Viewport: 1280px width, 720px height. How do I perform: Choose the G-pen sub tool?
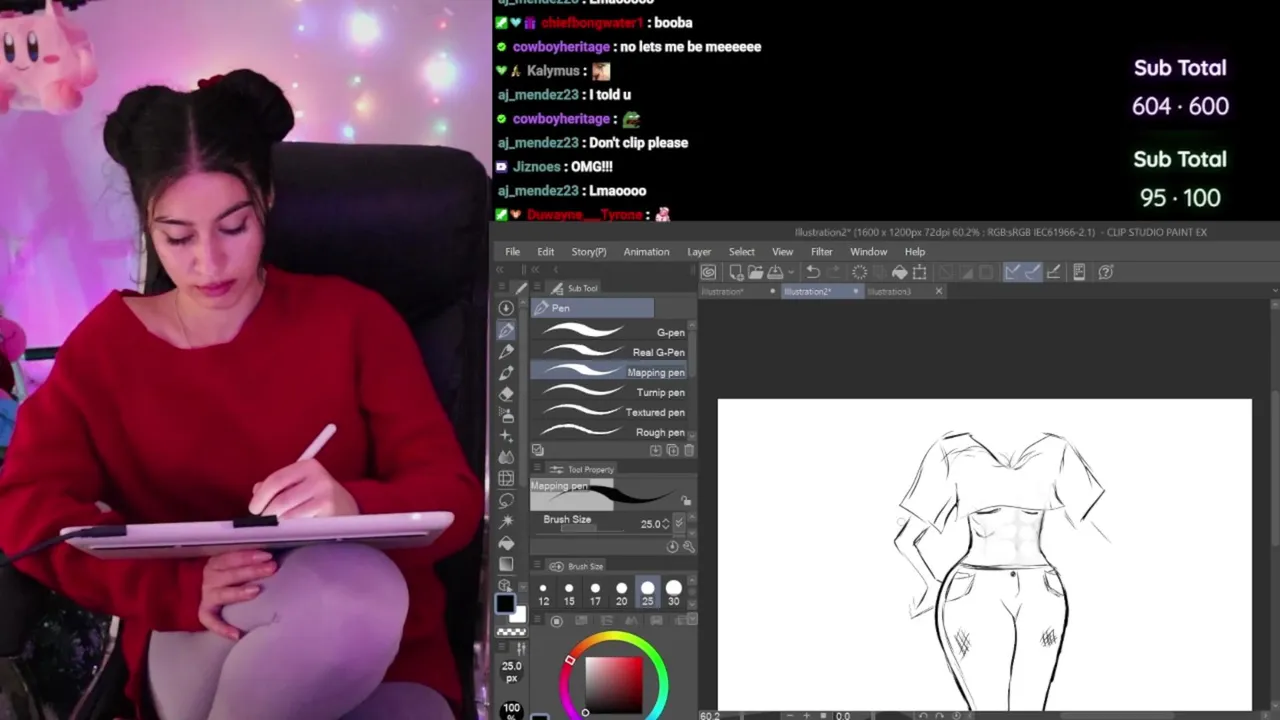[x=610, y=332]
